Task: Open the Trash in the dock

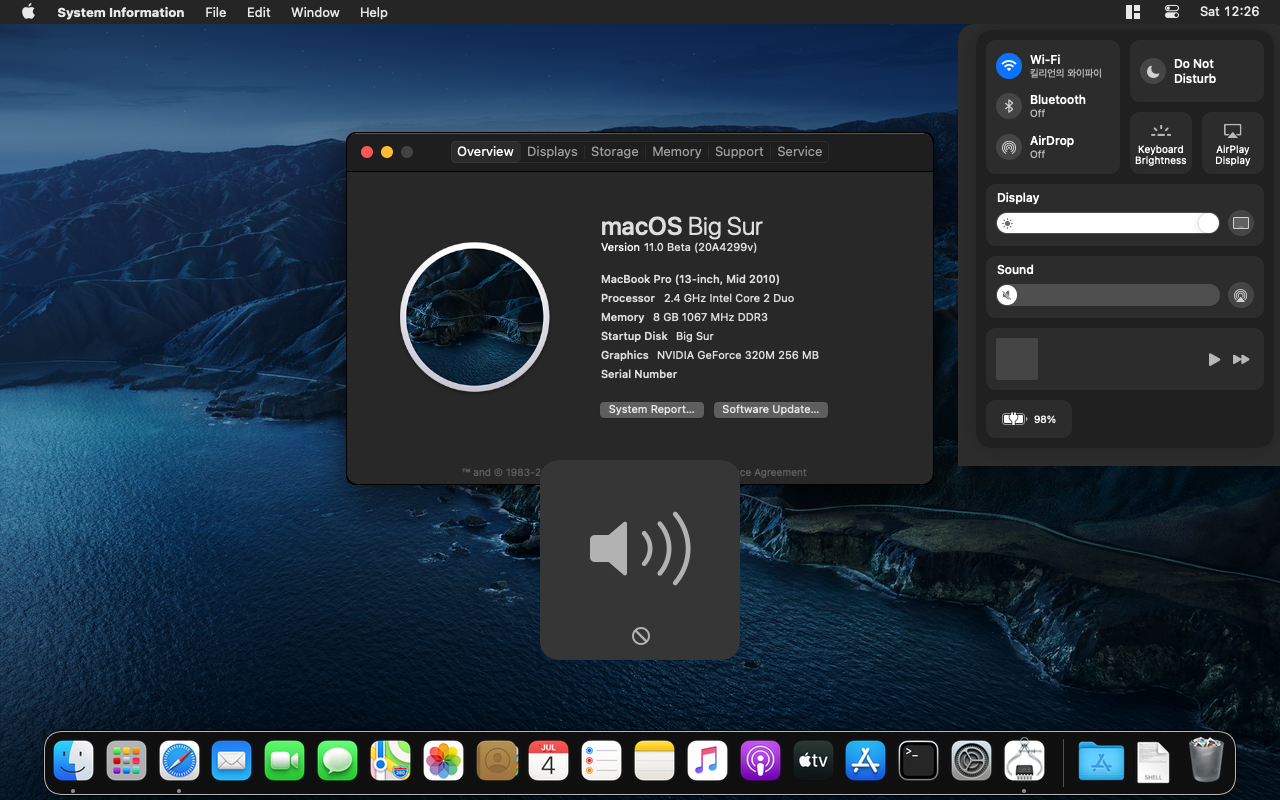Action: click(x=1206, y=761)
